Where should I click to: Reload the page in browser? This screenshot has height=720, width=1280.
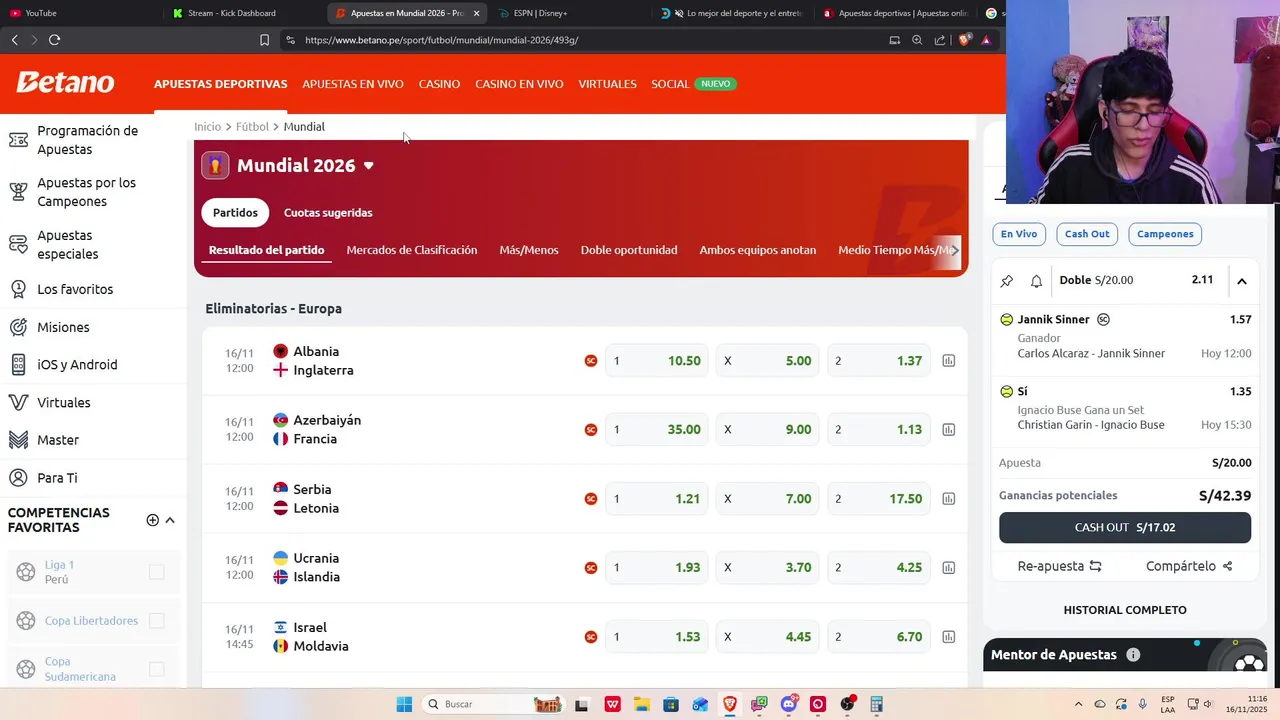(54, 40)
